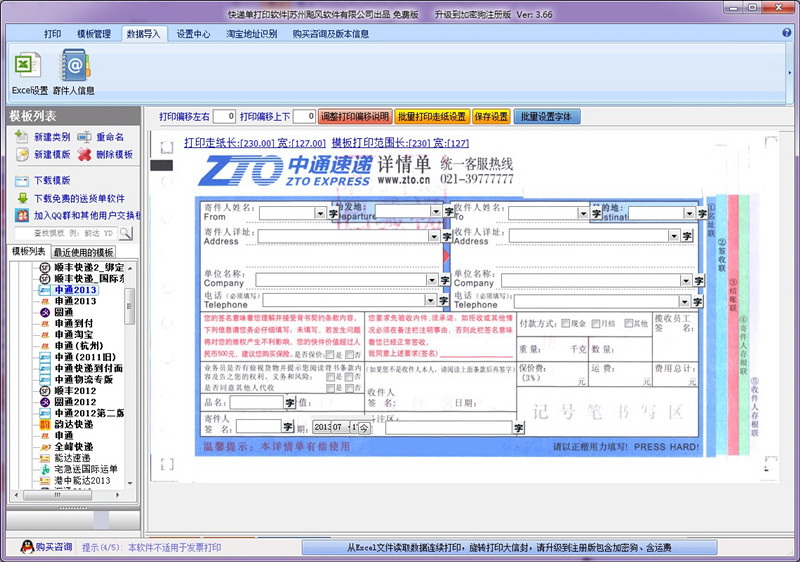Open the sender Company dropdown arrow
Image resolution: width=800 pixels, height=562 pixels.
[x=432, y=280]
